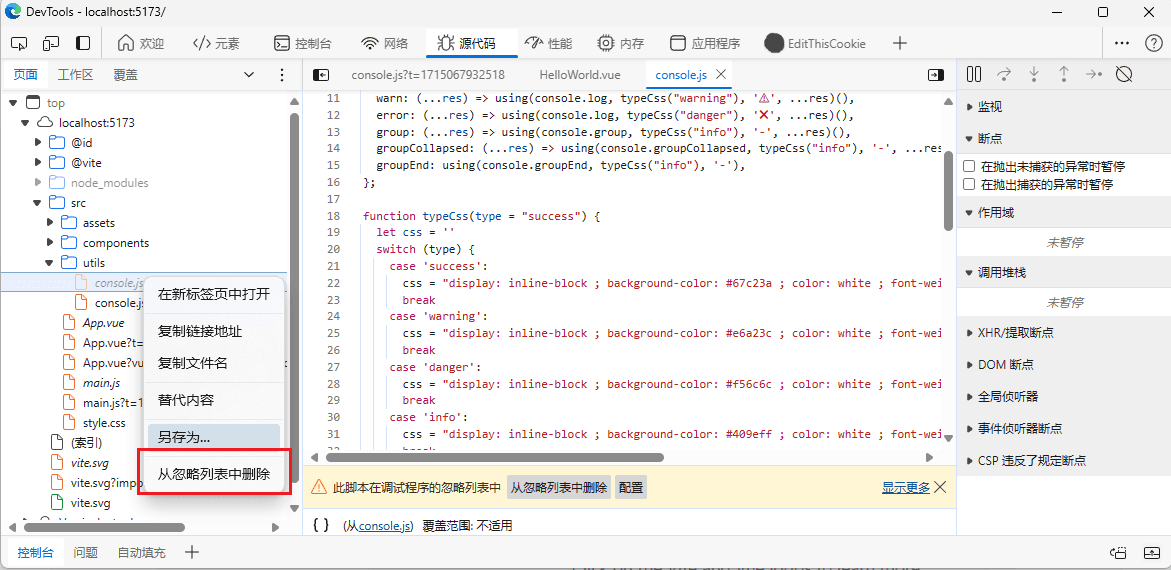Enable pause on uncaught exceptions checkbox
The image size is (1171, 570).
tap(969, 166)
